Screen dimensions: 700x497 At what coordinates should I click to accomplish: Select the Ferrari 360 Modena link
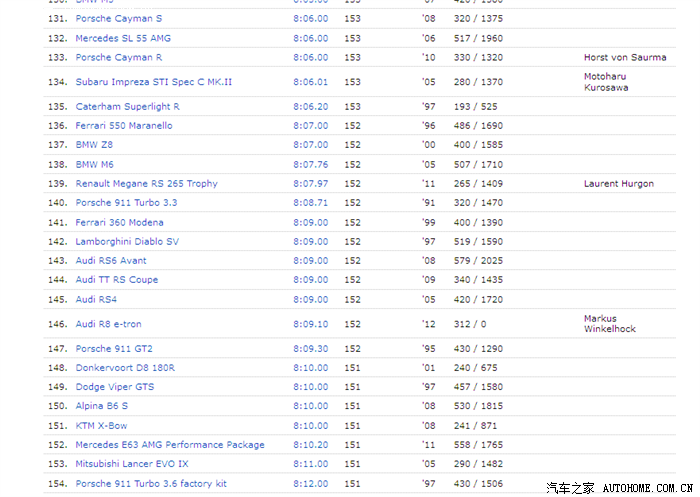[x=119, y=223]
